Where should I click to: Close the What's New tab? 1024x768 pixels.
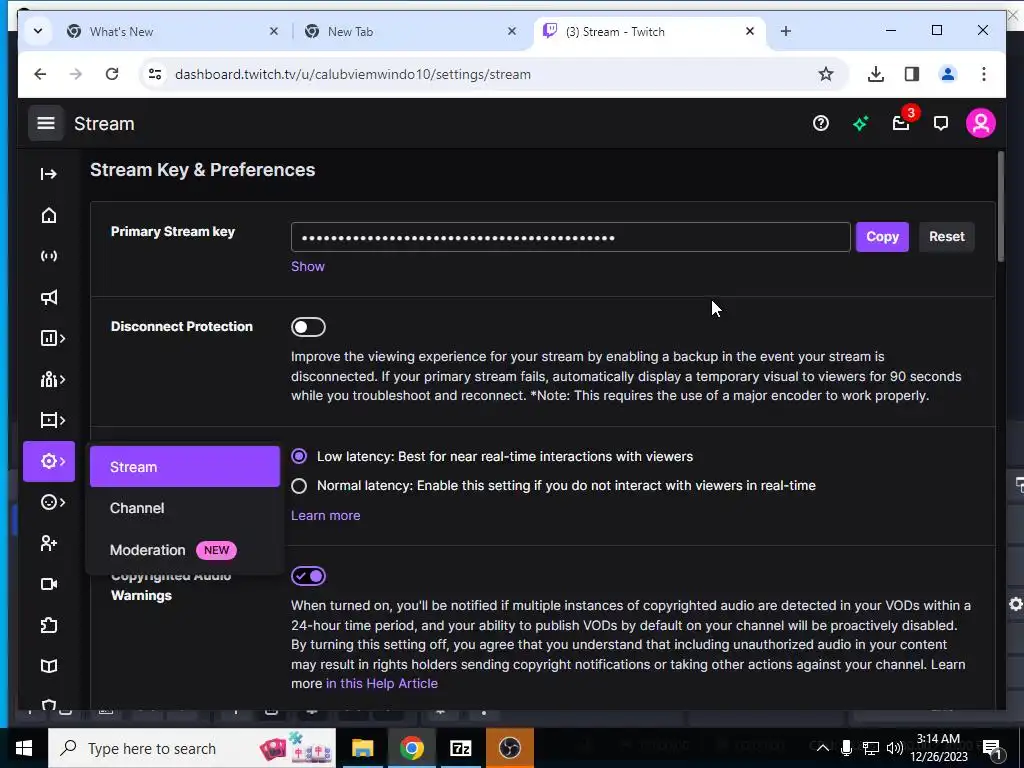274,31
